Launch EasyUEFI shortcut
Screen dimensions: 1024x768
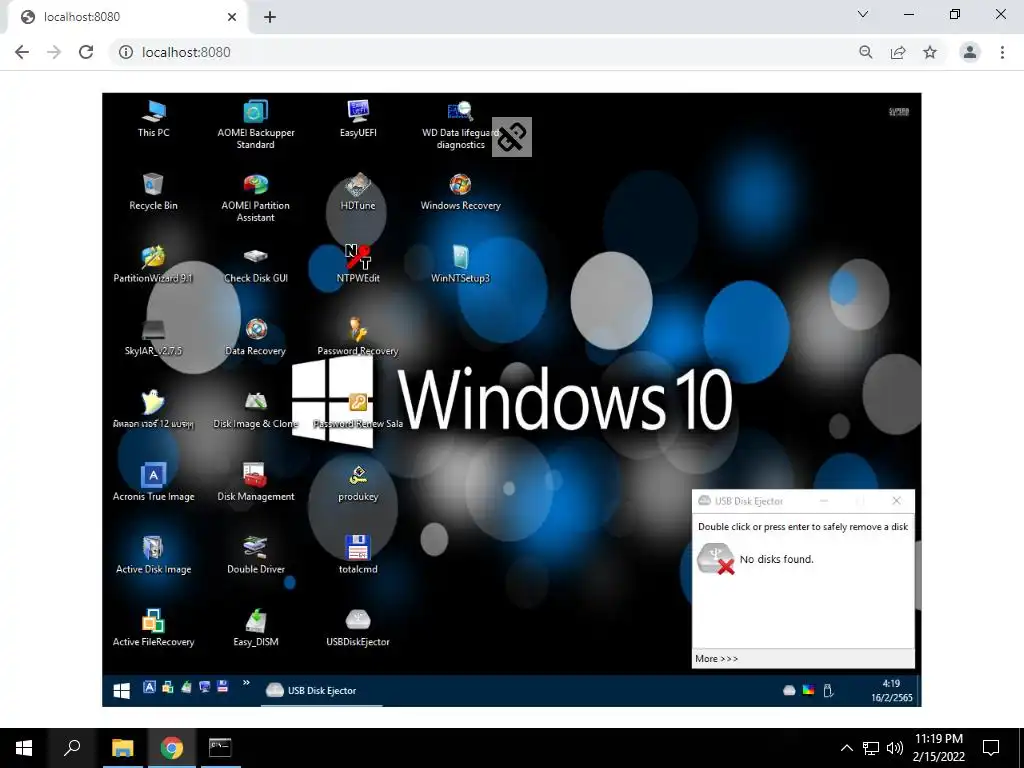358,118
